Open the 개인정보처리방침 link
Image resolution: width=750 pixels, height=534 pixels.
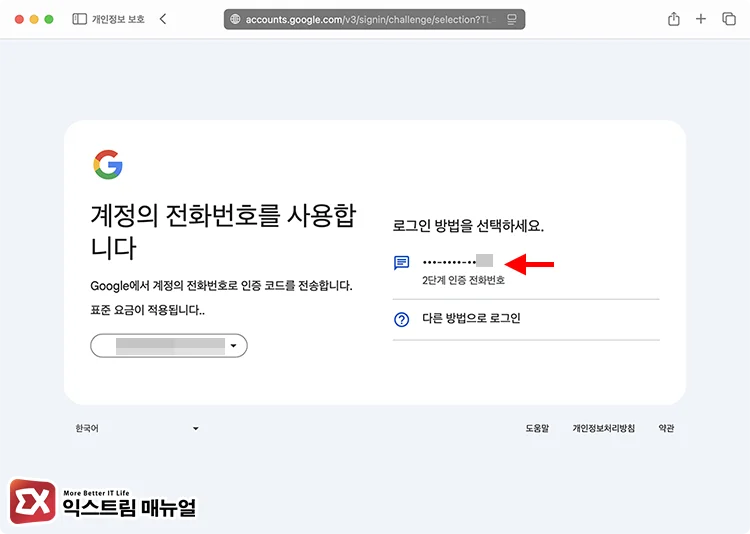[604, 428]
